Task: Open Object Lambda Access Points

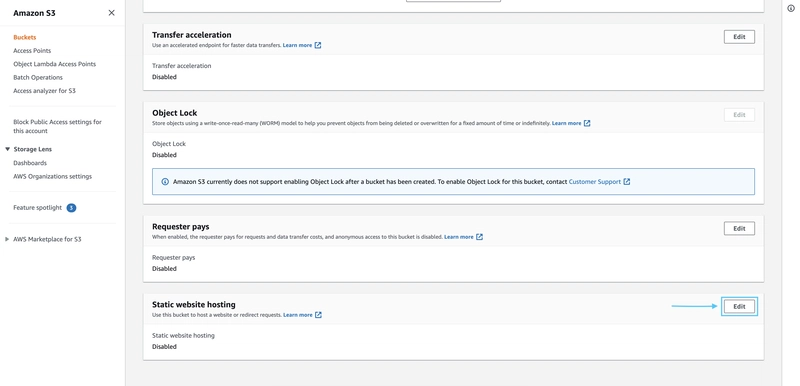Action: (55, 64)
